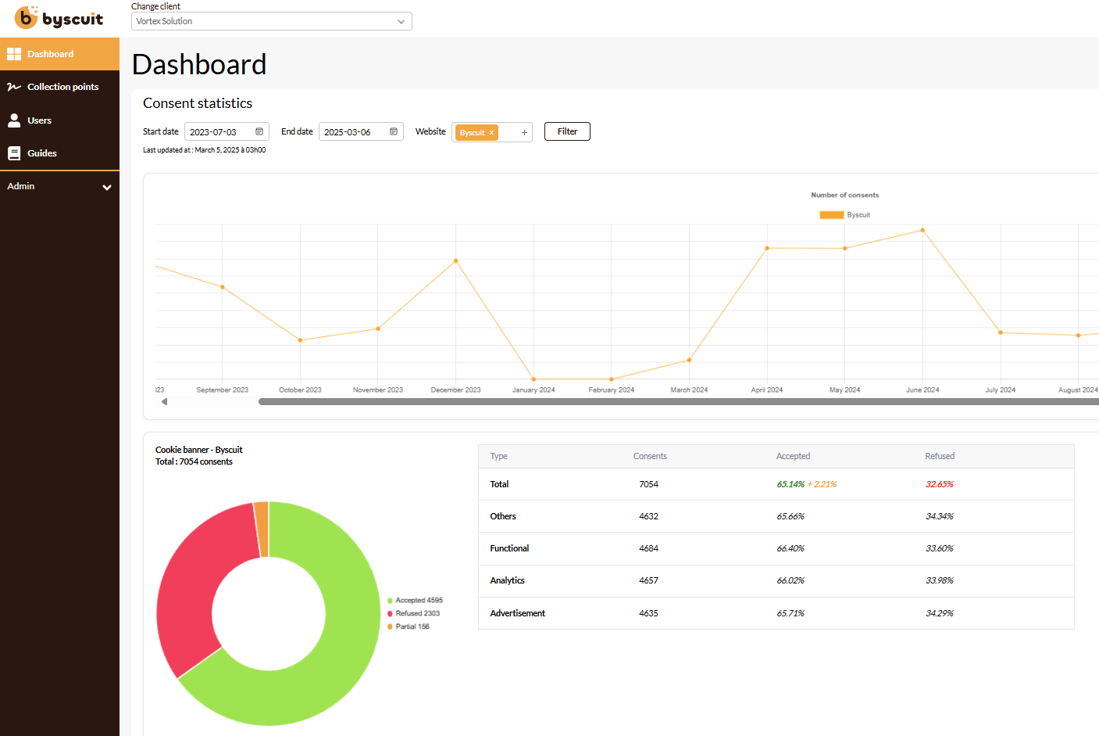Click the Others row label

pos(503,516)
